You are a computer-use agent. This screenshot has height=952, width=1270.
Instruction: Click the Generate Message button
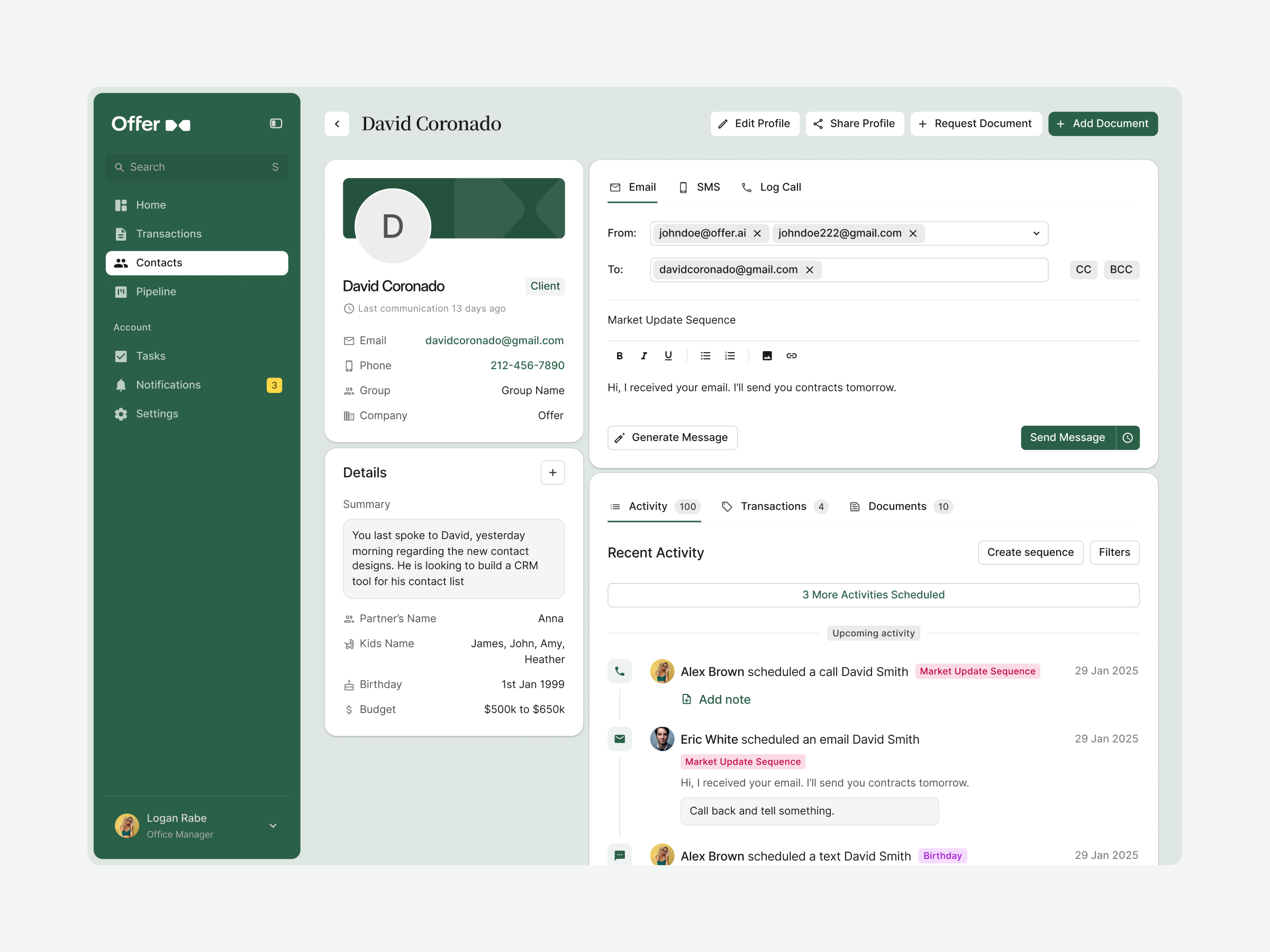(x=673, y=438)
